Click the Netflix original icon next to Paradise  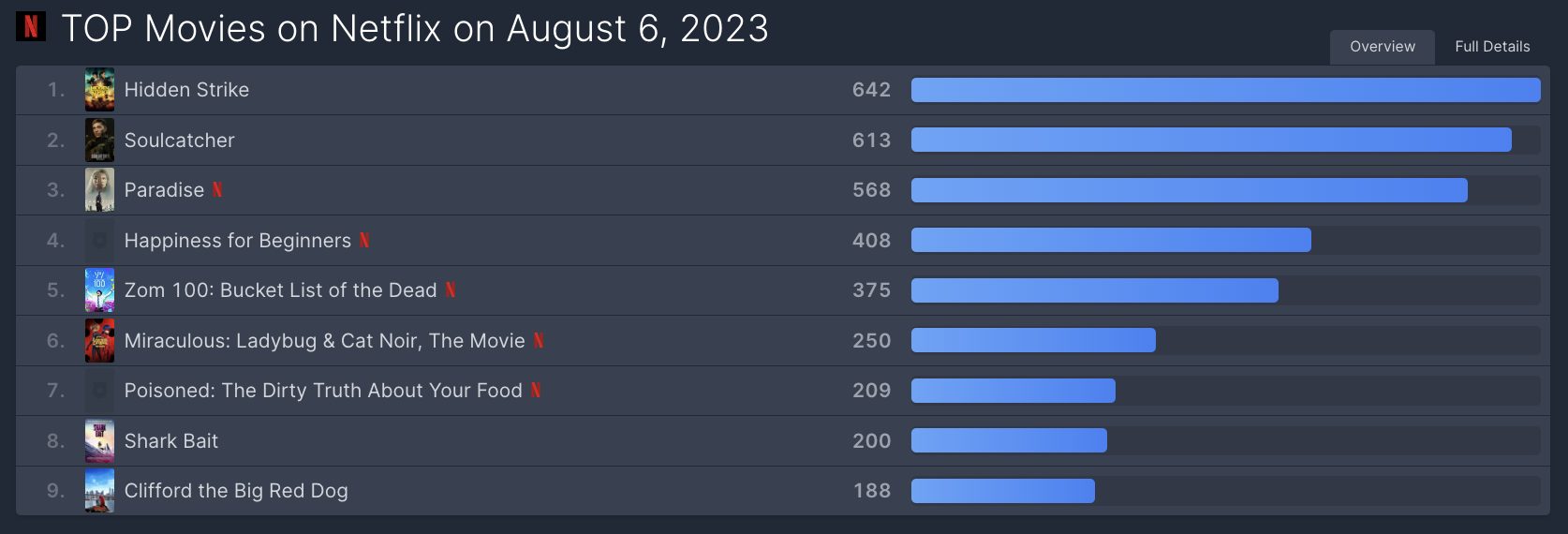[x=217, y=190]
